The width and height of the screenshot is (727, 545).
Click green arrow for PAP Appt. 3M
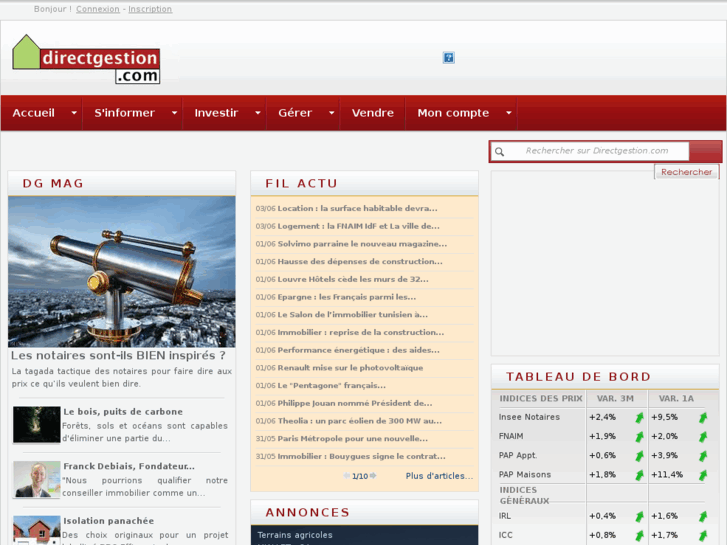(639, 456)
